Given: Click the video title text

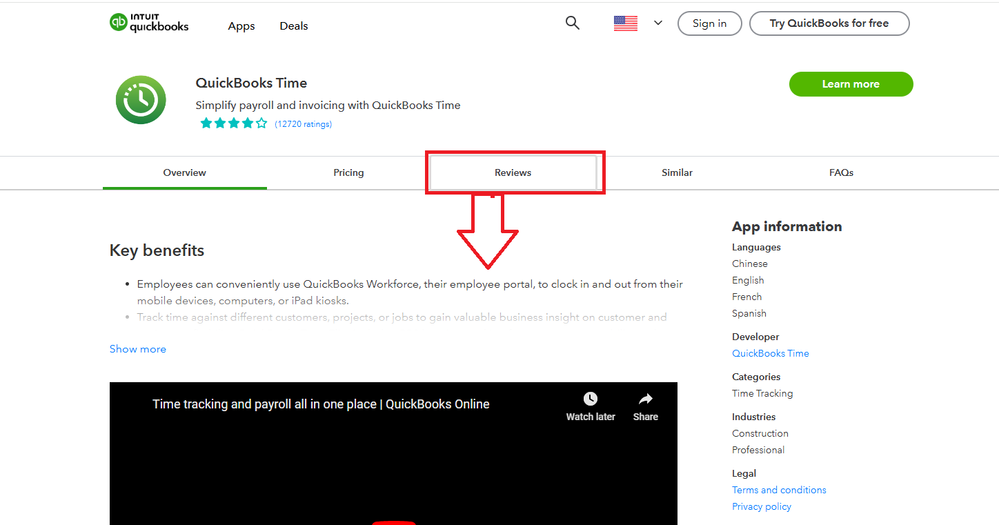Looking at the screenshot, I should [321, 404].
